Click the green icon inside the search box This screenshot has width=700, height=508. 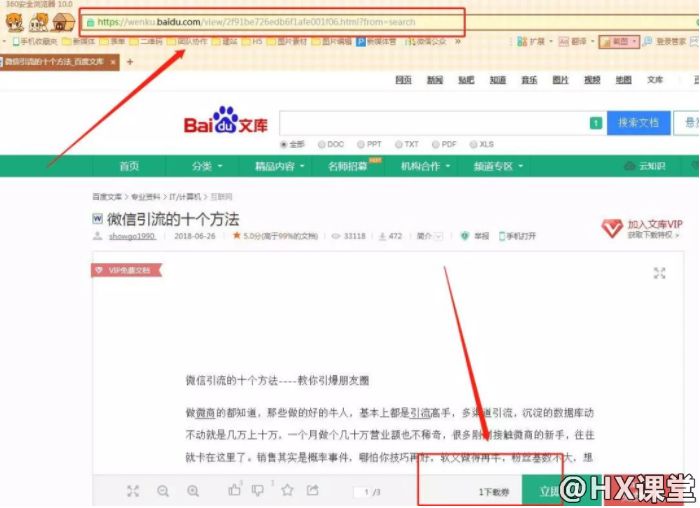pos(596,123)
